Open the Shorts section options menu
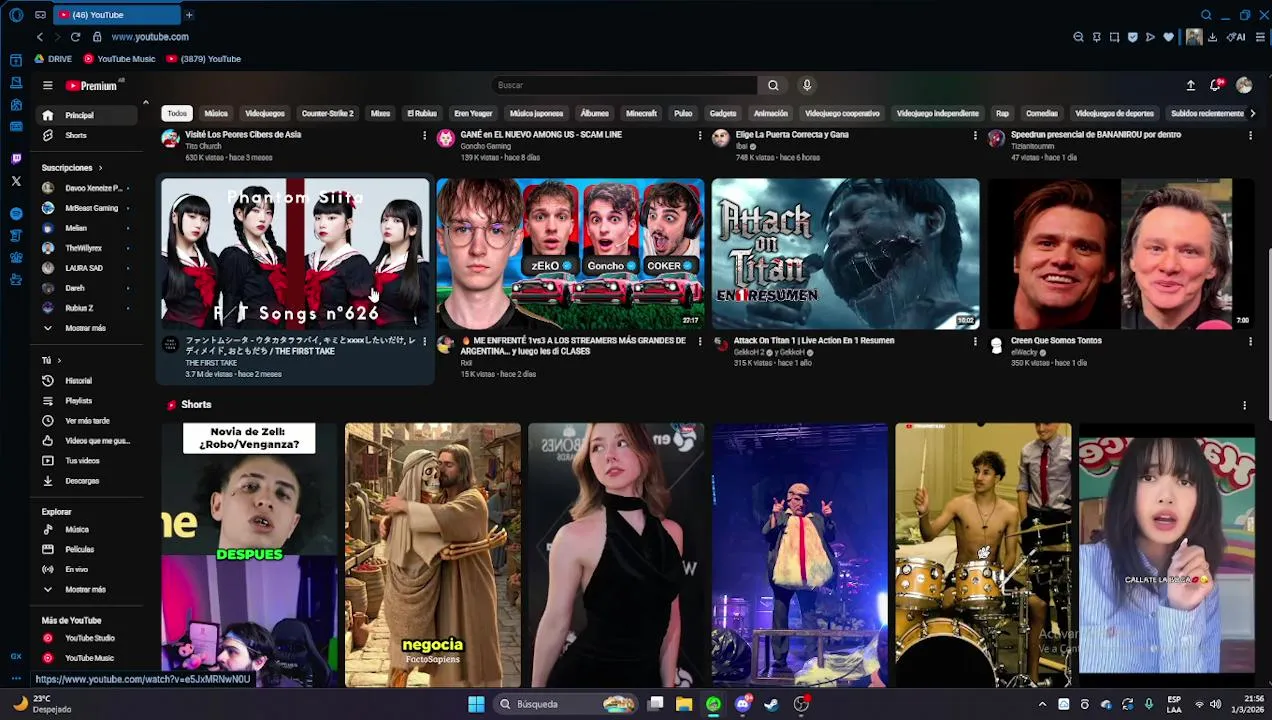 [x=1244, y=405]
